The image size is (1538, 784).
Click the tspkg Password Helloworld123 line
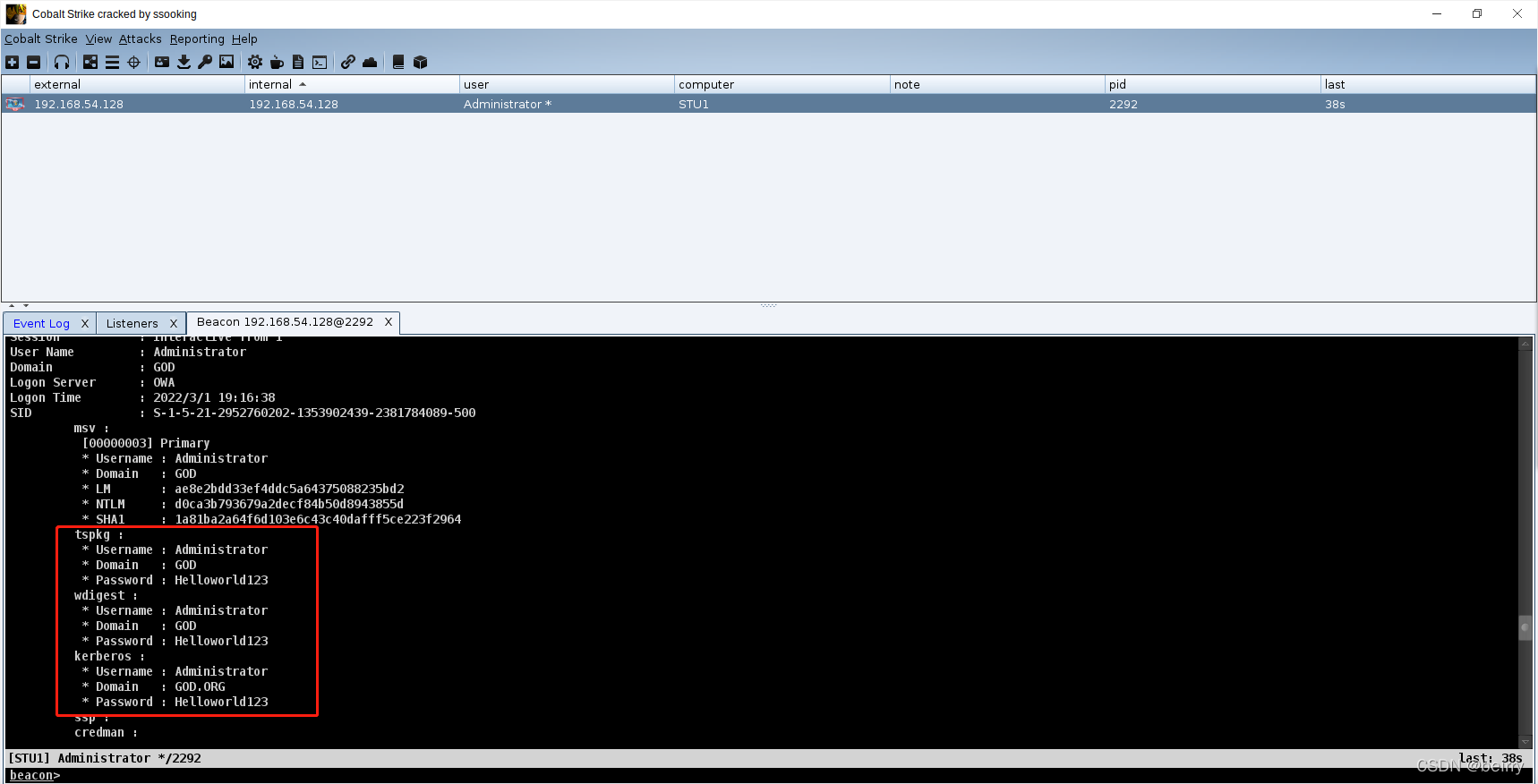coord(175,580)
